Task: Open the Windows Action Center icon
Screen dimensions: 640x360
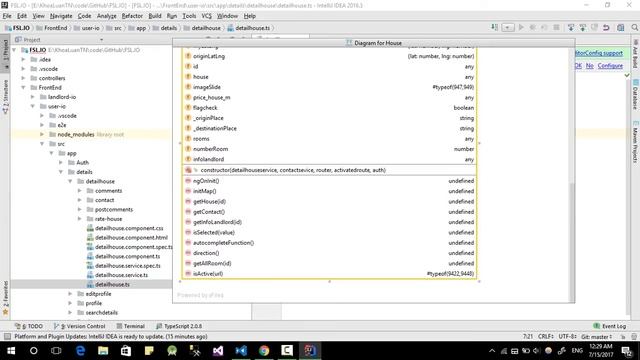Action: [x=627, y=351]
